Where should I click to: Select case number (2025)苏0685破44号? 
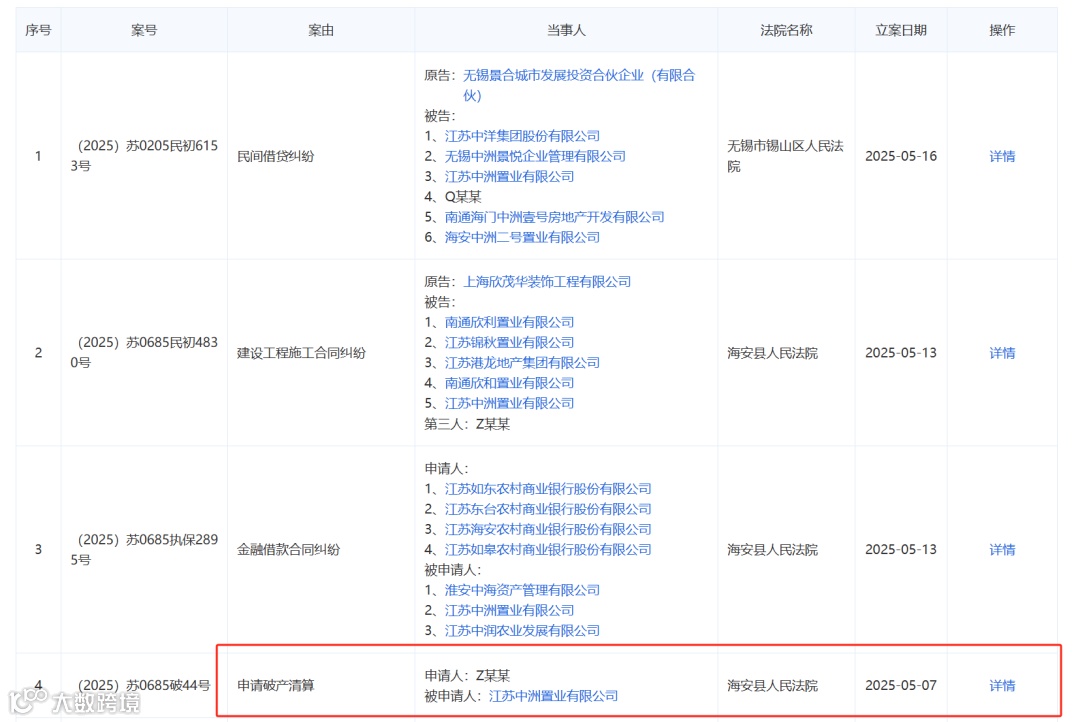[x=144, y=685]
